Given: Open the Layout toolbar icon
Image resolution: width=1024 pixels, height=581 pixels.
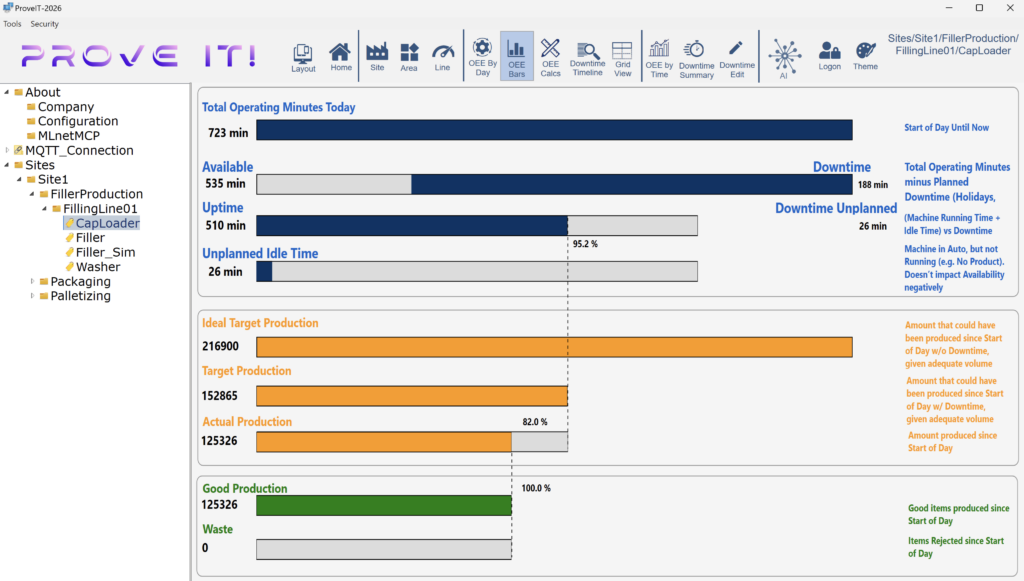Looking at the screenshot, I should (x=303, y=56).
